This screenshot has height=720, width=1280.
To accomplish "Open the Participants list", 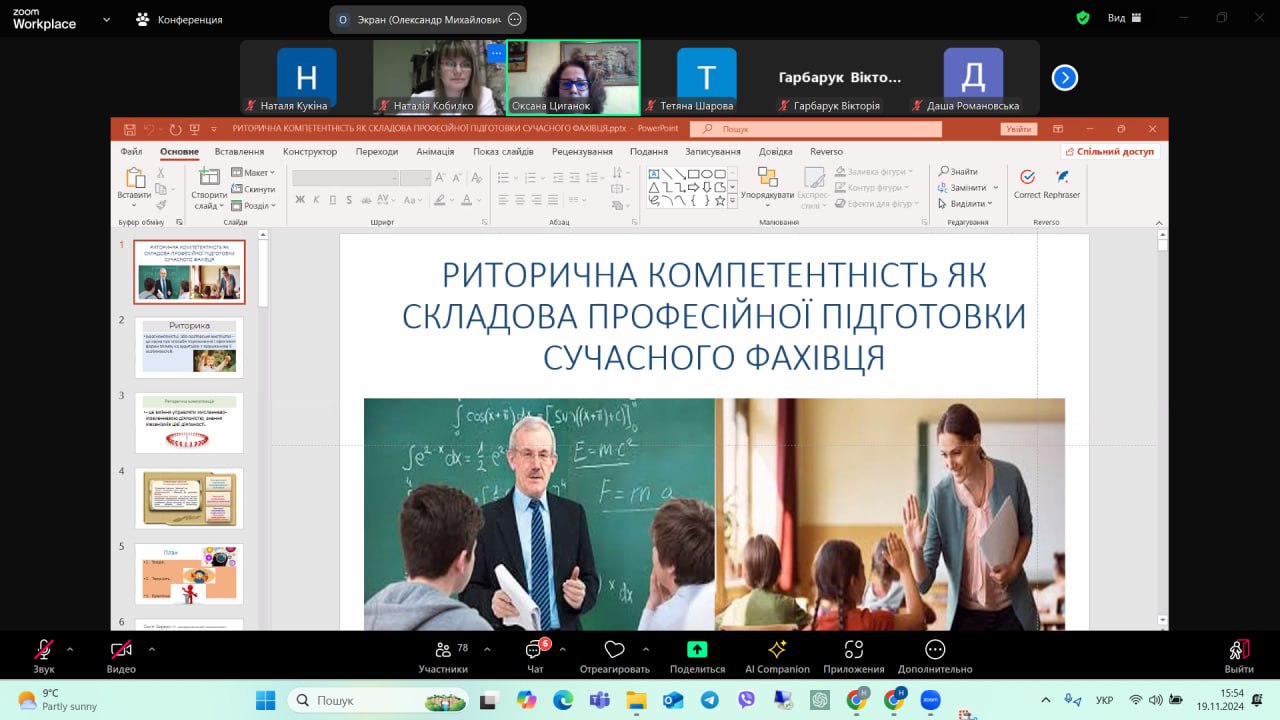I will click(443, 651).
